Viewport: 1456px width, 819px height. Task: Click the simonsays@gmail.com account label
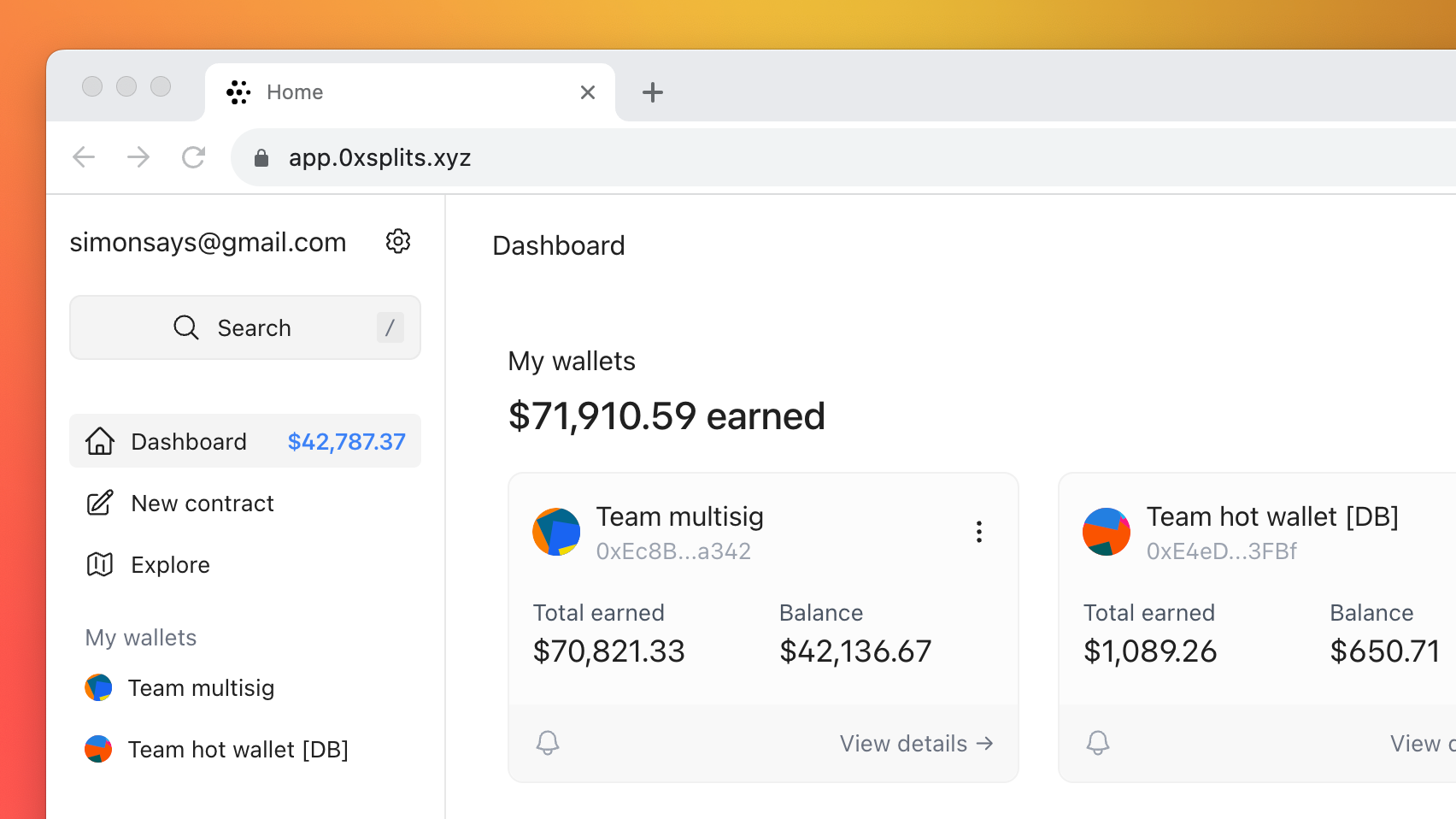pos(208,243)
